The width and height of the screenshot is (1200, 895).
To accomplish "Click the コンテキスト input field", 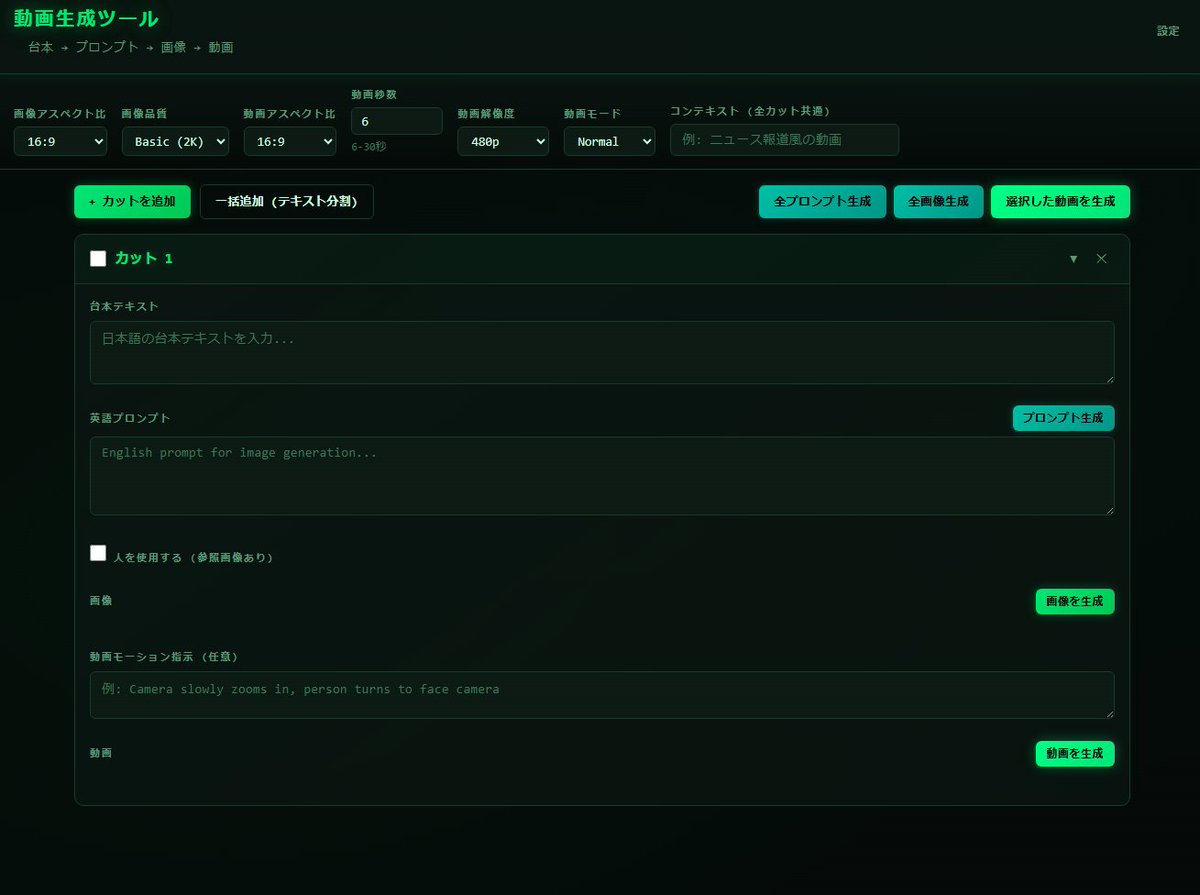I will pyautogui.click(x=784, y=140).
